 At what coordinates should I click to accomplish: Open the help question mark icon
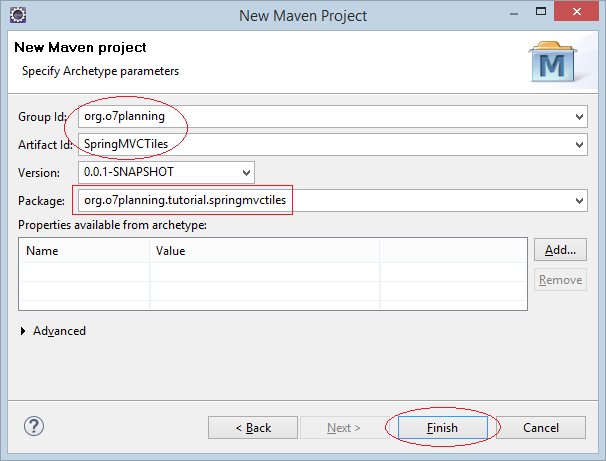[x=34, y=426]
